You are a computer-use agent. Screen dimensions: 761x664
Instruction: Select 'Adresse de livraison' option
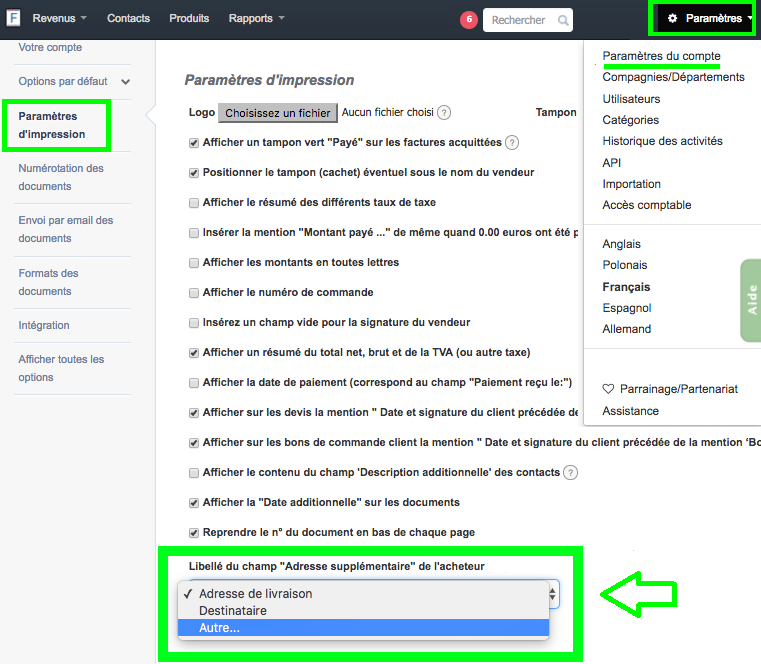point(363,594)
